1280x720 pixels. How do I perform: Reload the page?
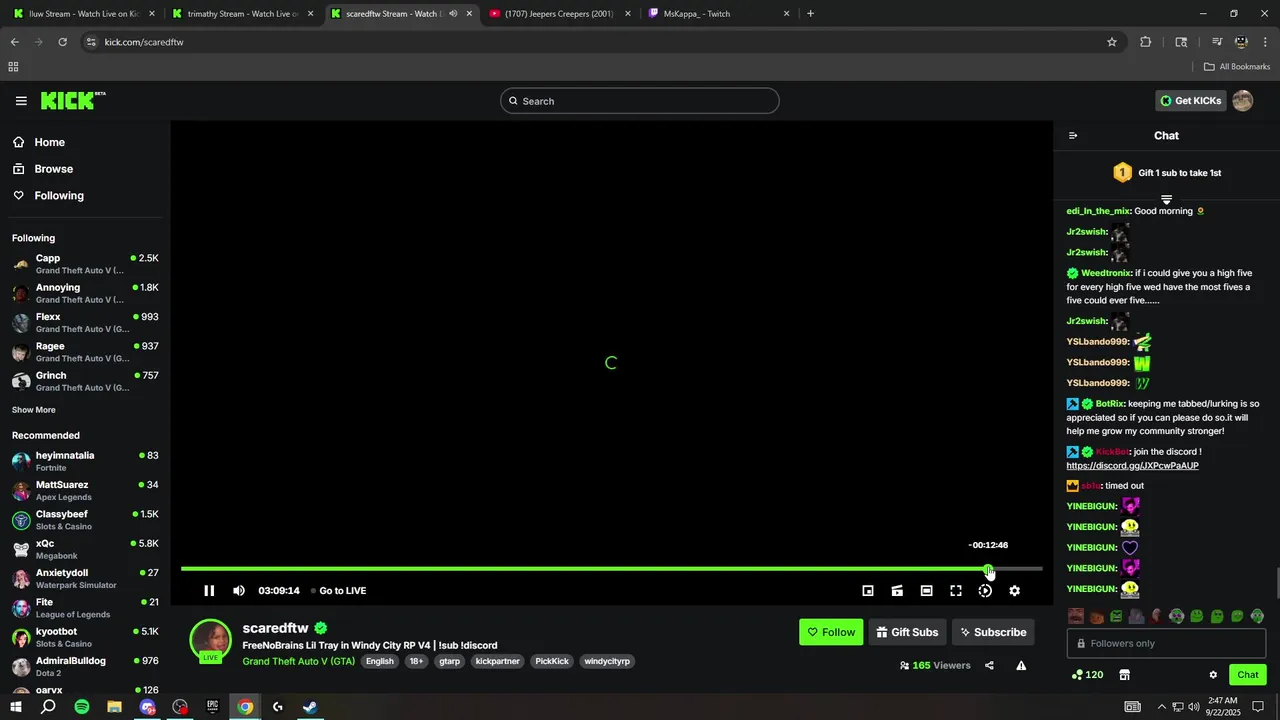tap(62, 42)
